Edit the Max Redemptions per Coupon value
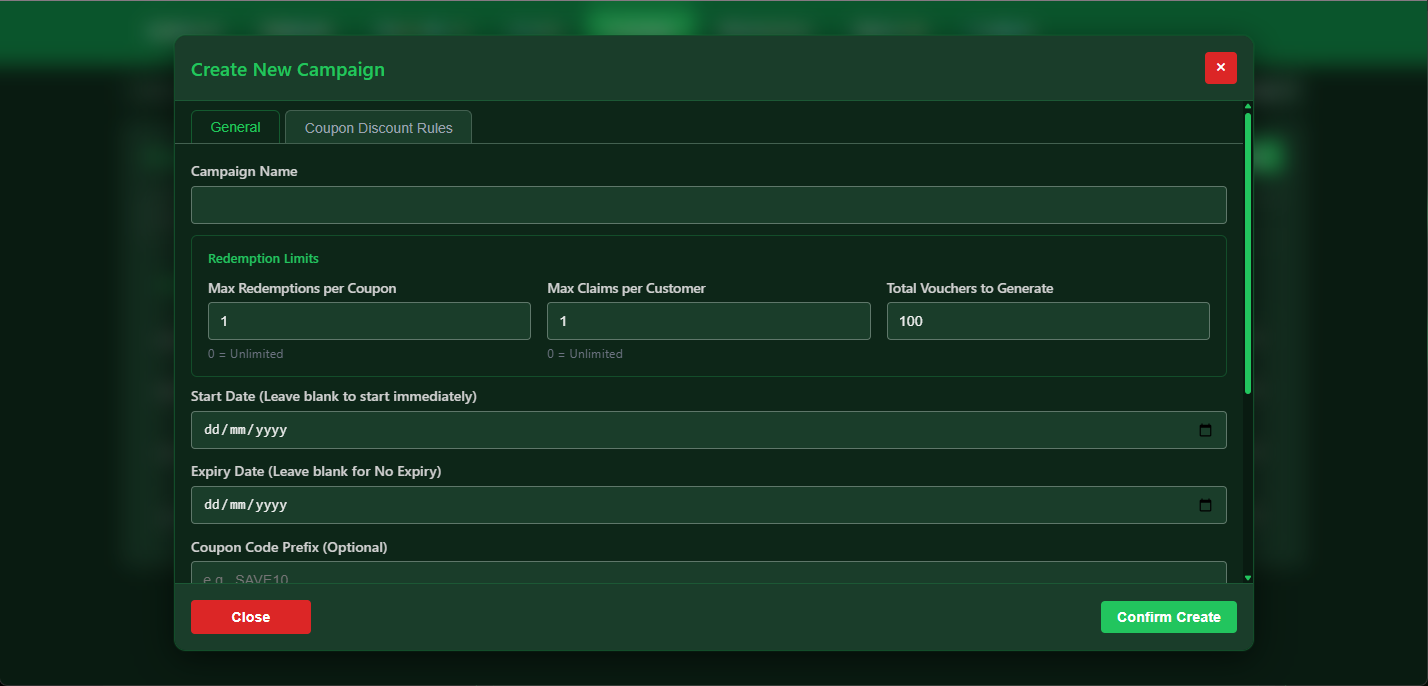This screenshot has width=1428, height=686. (369, 320)
